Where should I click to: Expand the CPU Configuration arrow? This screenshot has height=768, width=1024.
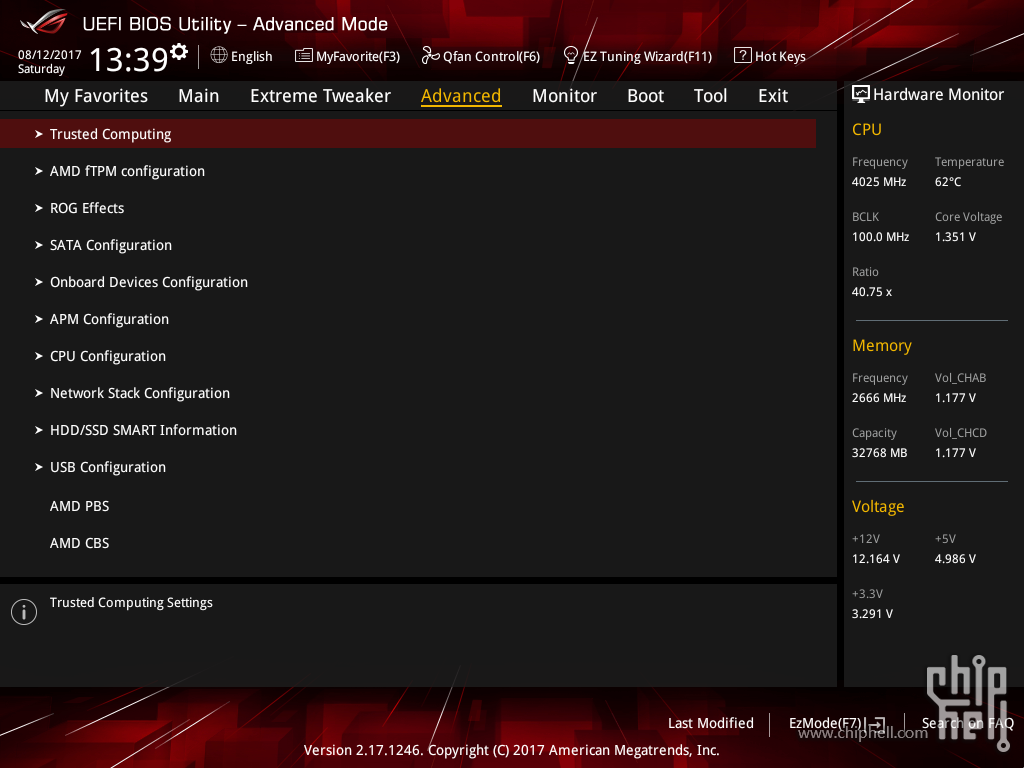point(39,356)
